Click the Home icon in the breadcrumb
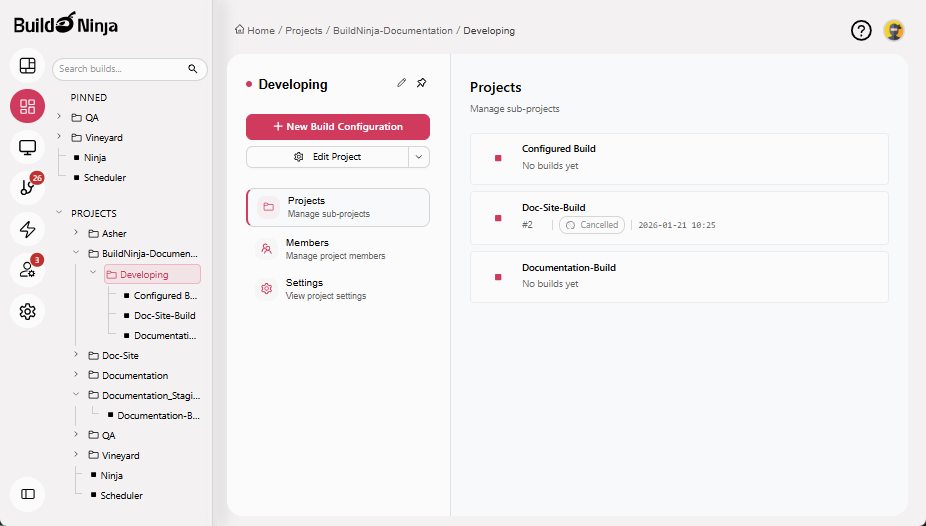Viewport: 926px width, 526px height. point(240,30)
